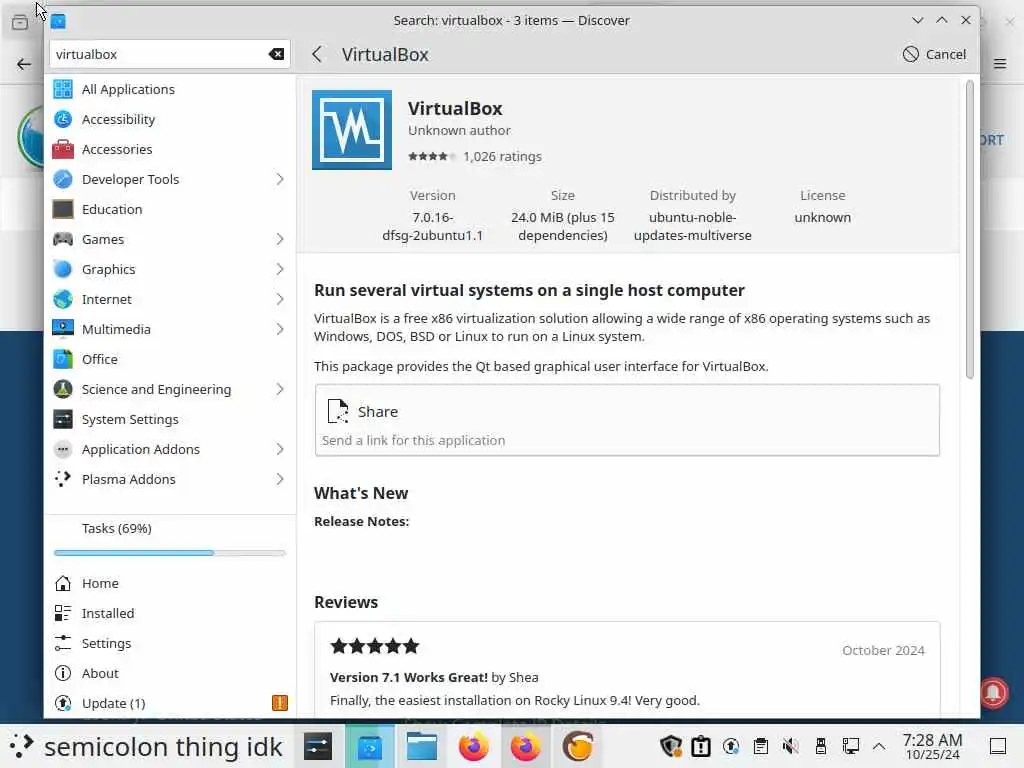Expand Internet subcategories chevron
The image size is (1024, 768).
coord(280,300)
